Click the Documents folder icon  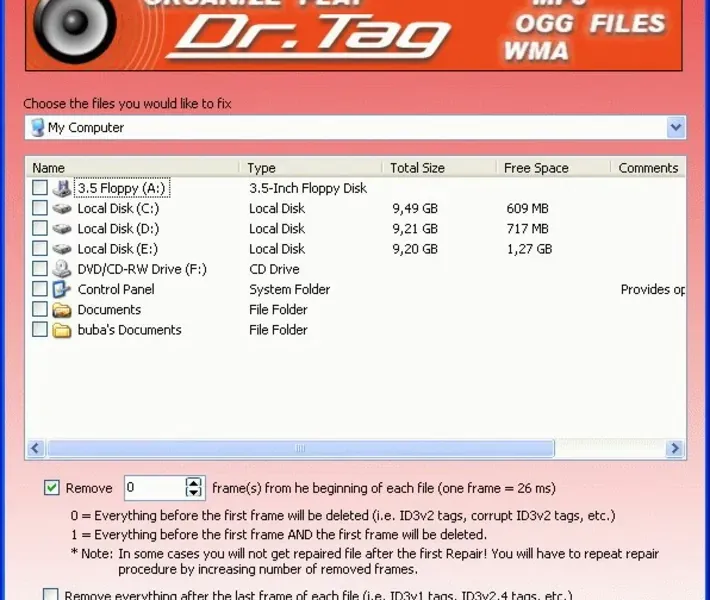(62, 310)
